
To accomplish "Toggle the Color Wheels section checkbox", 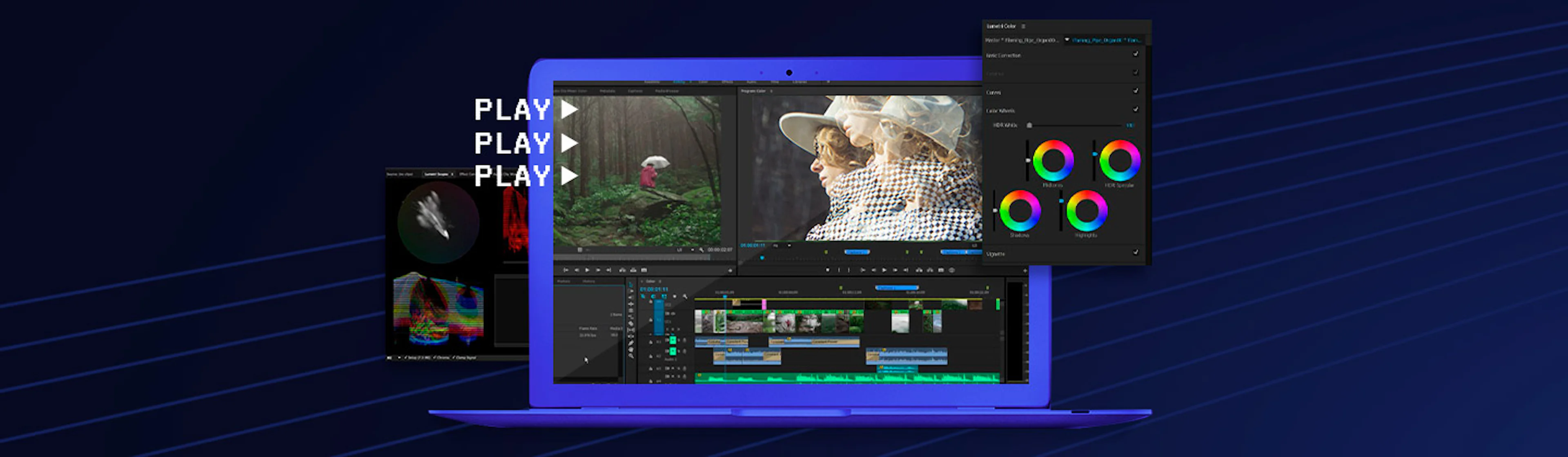I will [x=1136, y=109].
